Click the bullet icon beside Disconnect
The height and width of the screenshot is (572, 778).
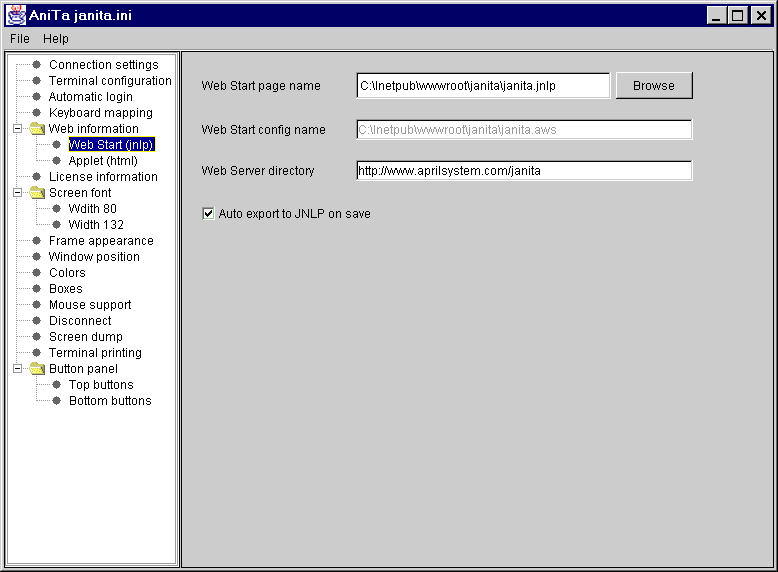coord(36,320)
